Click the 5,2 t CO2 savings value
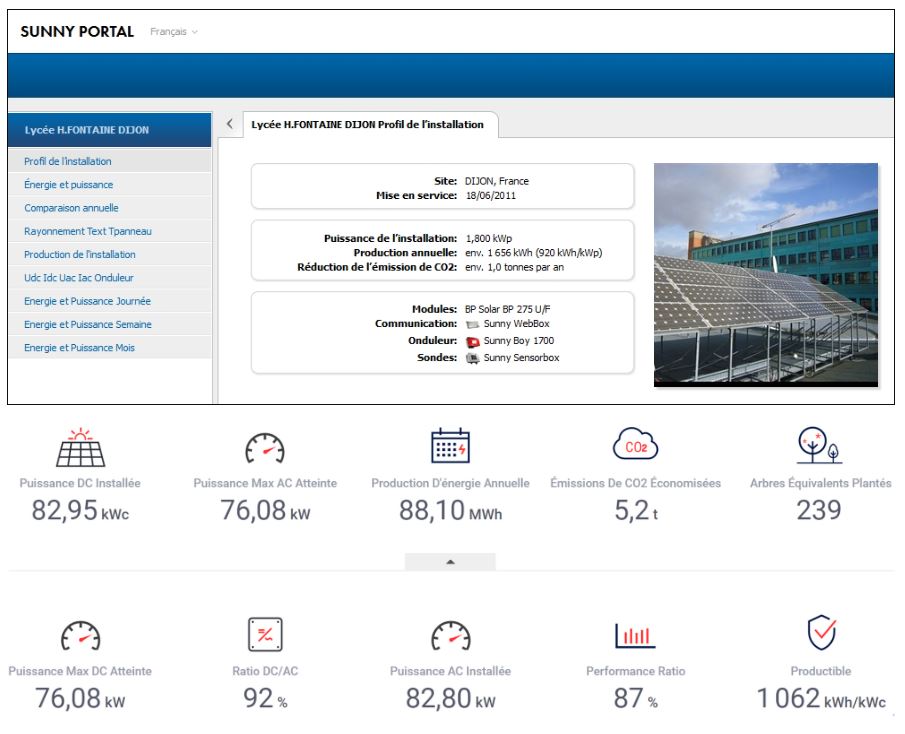905x734 pixels. tap(635, 510)
